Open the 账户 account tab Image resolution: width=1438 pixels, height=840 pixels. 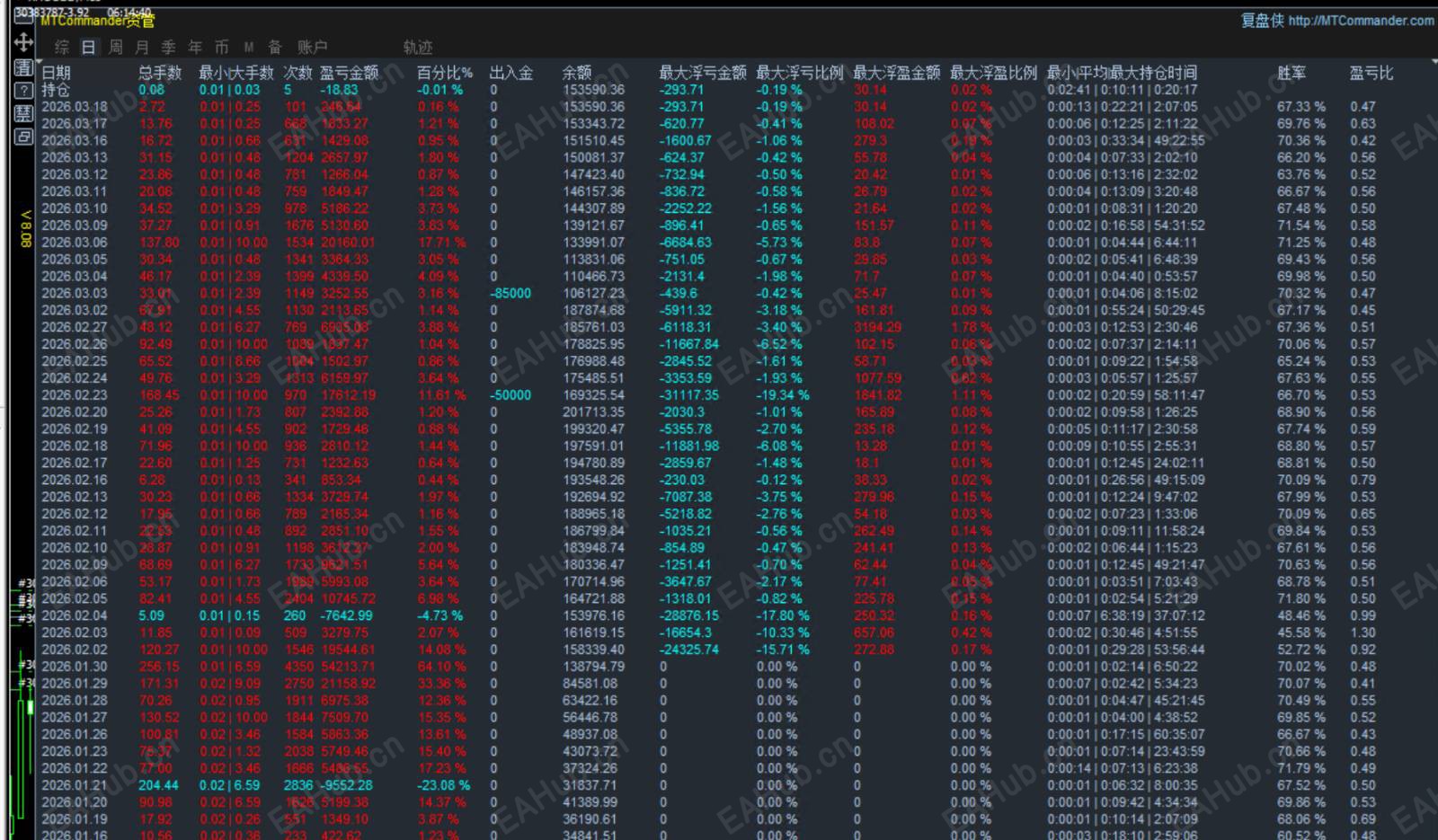[x=312, y=47]
